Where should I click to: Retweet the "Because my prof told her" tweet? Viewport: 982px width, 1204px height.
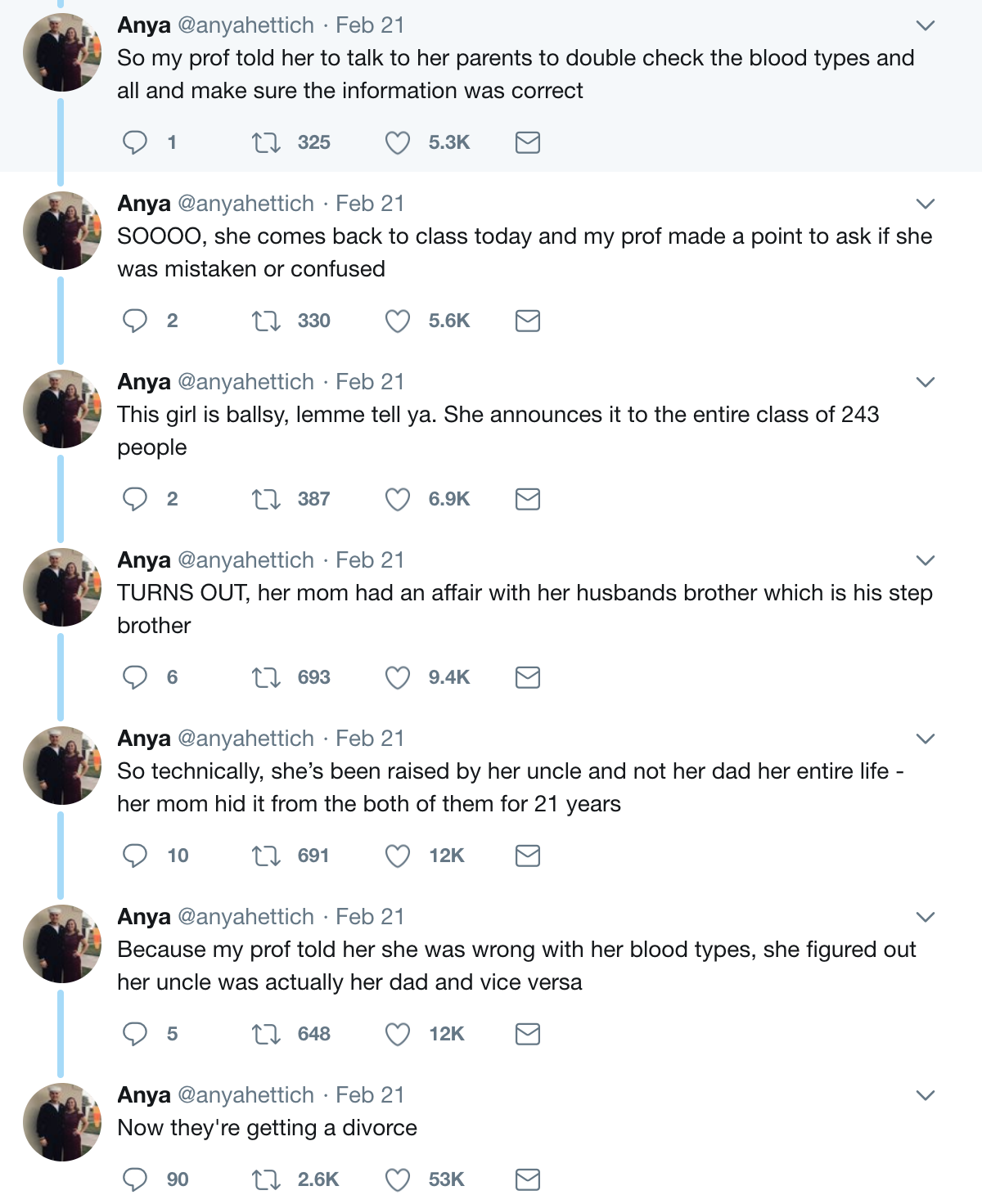[264, 1034]
